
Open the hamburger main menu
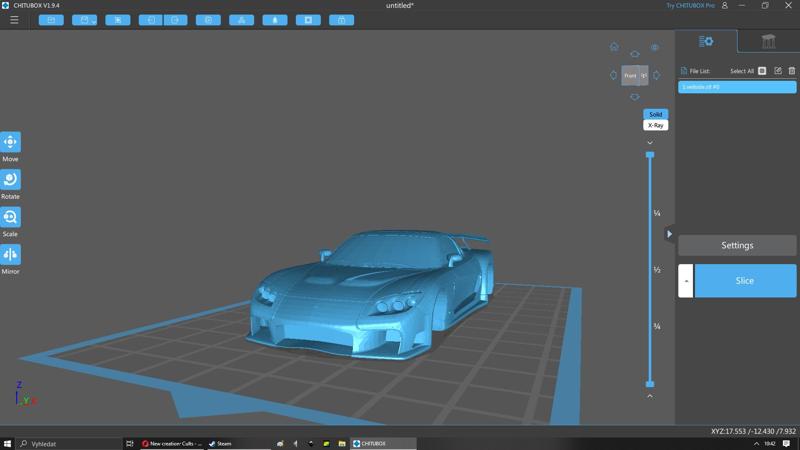click(x=14, y=20)
